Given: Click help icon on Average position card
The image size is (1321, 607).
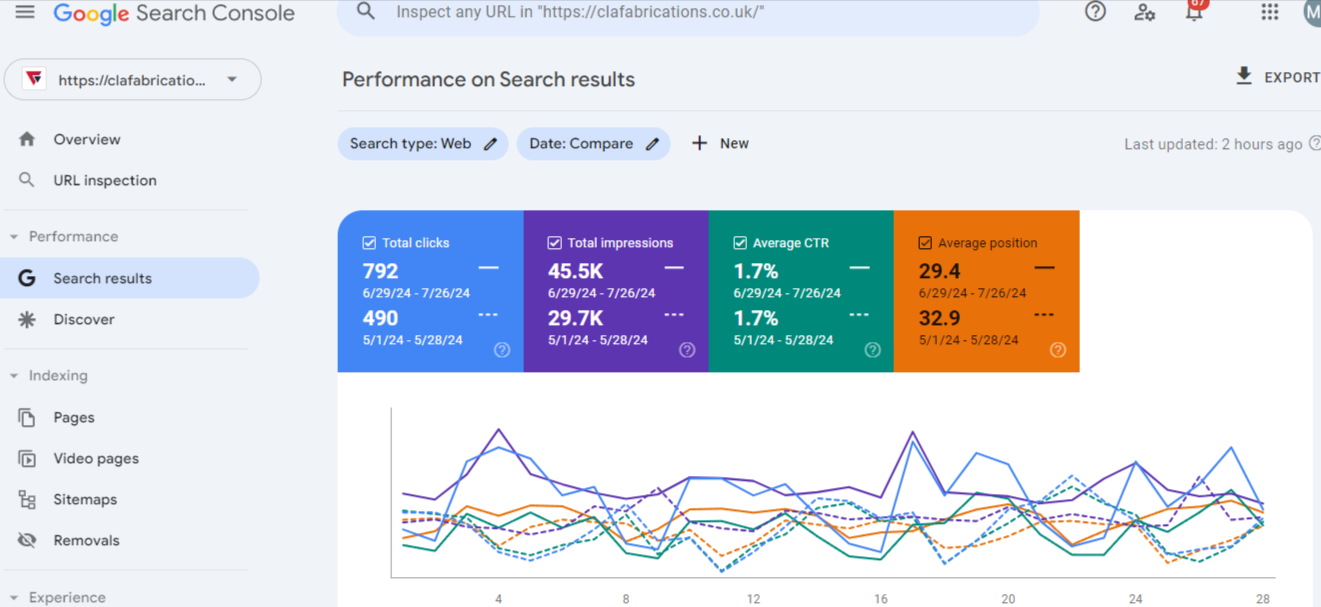Looking at the screenshot, I should 1058,350.
